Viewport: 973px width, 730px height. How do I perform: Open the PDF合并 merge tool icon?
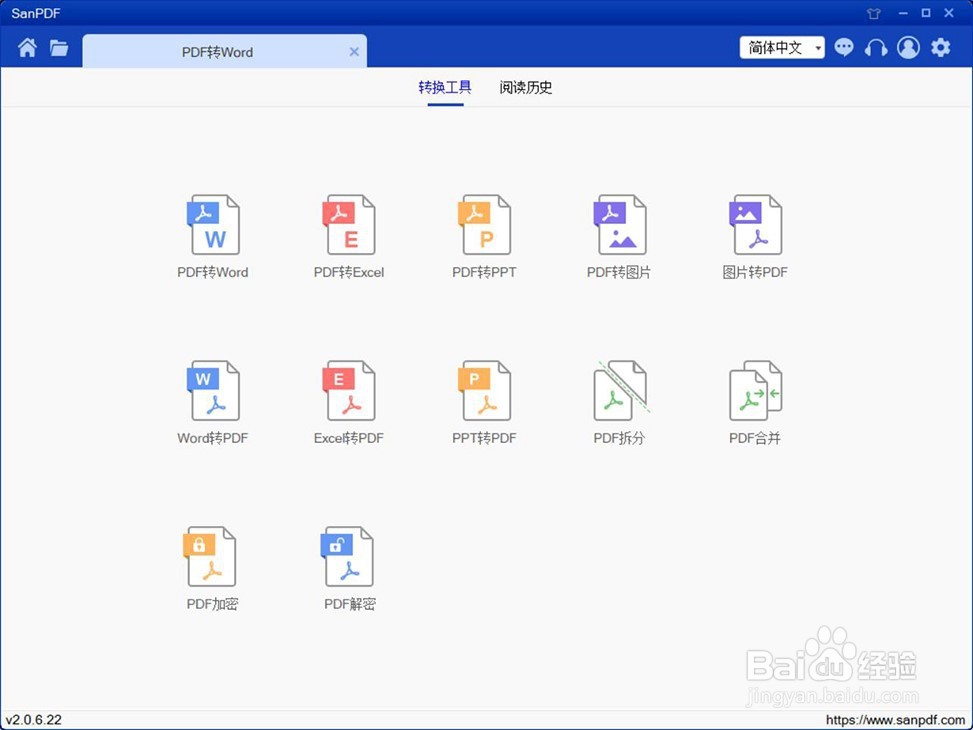[755, 390]
